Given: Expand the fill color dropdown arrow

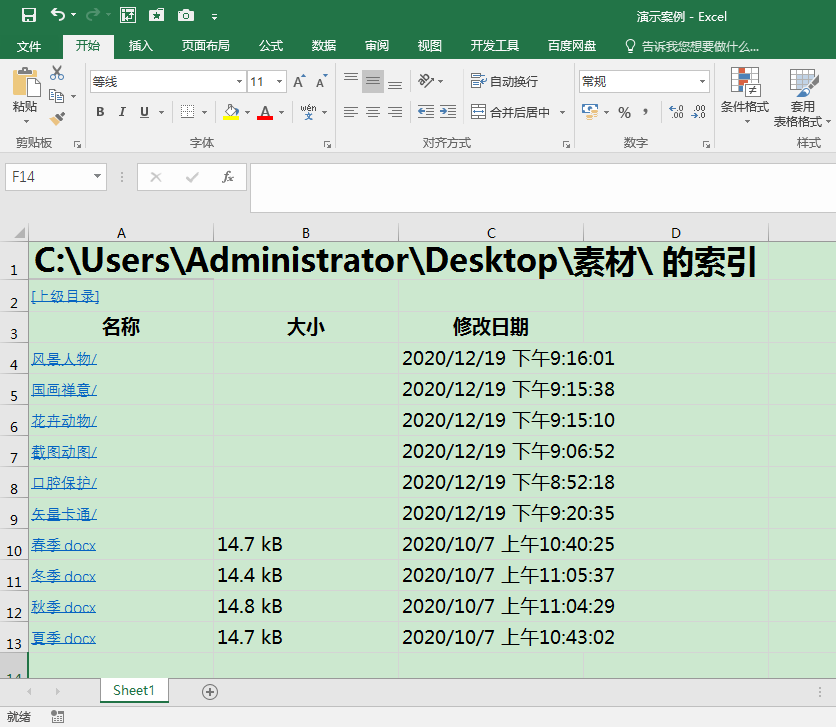Looking at the screenshot, I should pos(247,112).
